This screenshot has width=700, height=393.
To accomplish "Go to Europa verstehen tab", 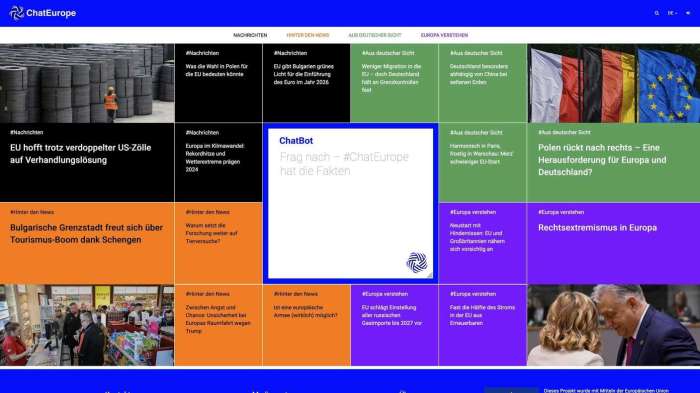I will pos(444,35).
